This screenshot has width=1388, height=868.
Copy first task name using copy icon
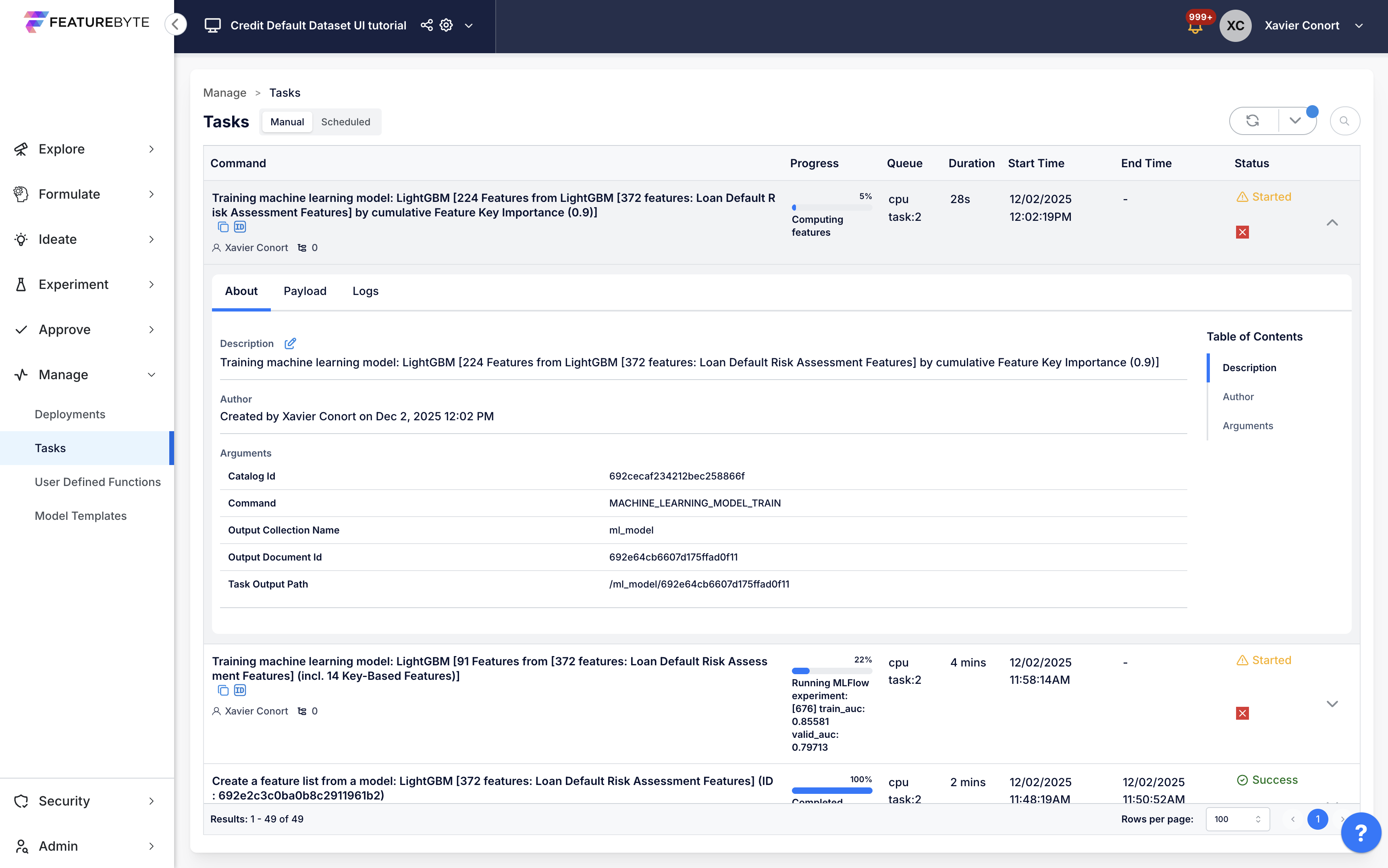point(223,227)
